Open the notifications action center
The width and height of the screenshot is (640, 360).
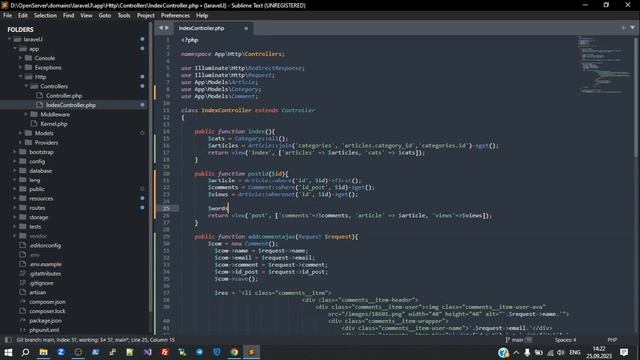tap(624, 352)
